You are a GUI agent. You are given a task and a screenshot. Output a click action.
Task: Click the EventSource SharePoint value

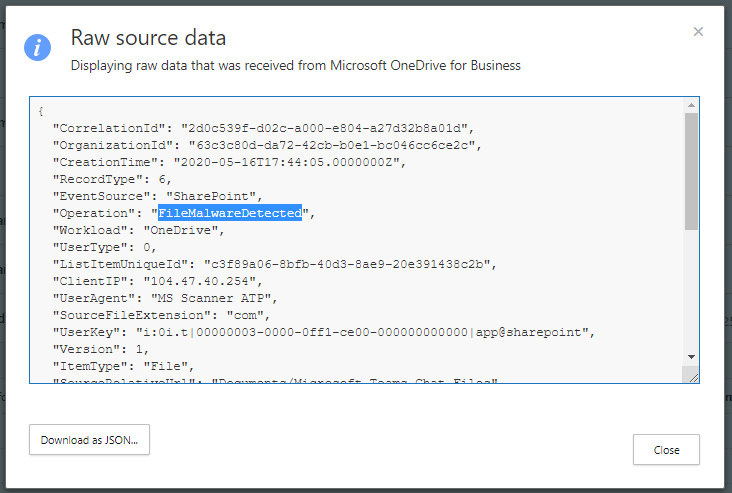click(x=213, y=196)
